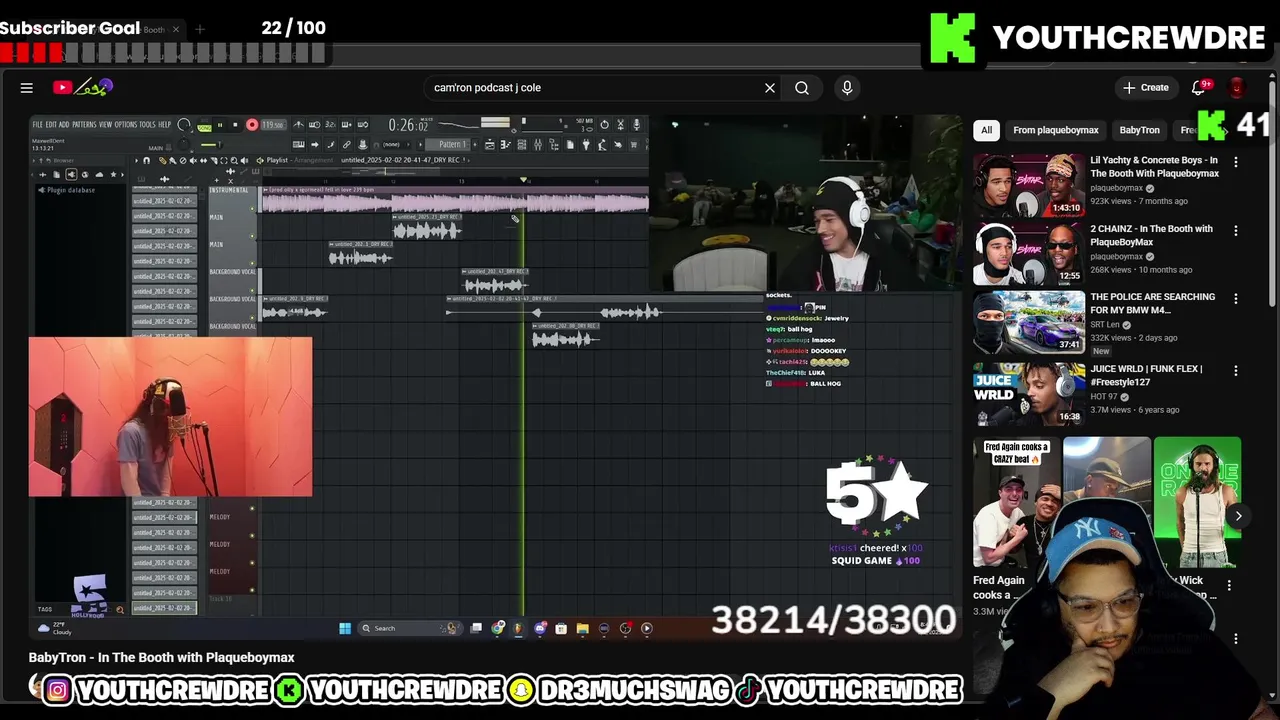
Task: Open YouTube notifications bell
Action: 1200,88
